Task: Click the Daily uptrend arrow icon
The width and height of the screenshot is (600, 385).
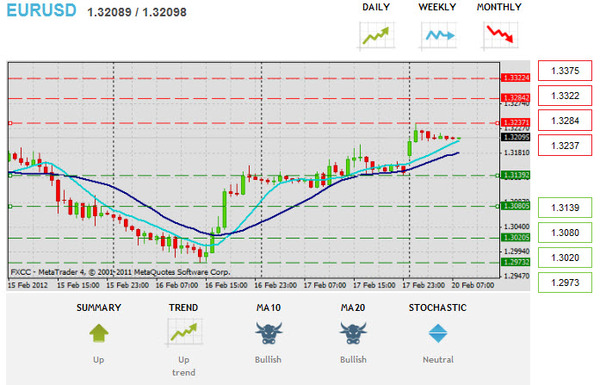Action: coord(376,36)
